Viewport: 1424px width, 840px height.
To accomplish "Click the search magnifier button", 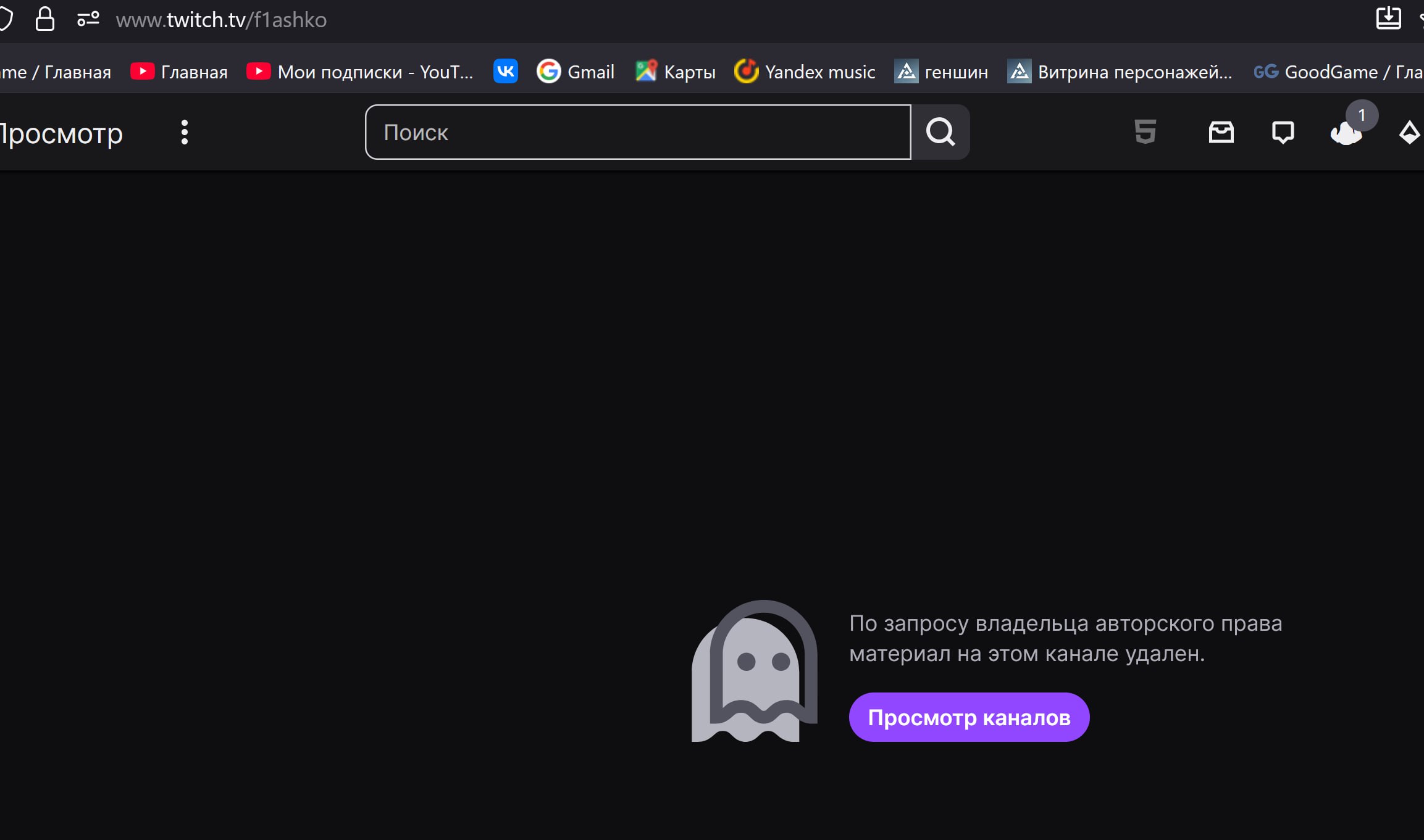I will [940, 132].
